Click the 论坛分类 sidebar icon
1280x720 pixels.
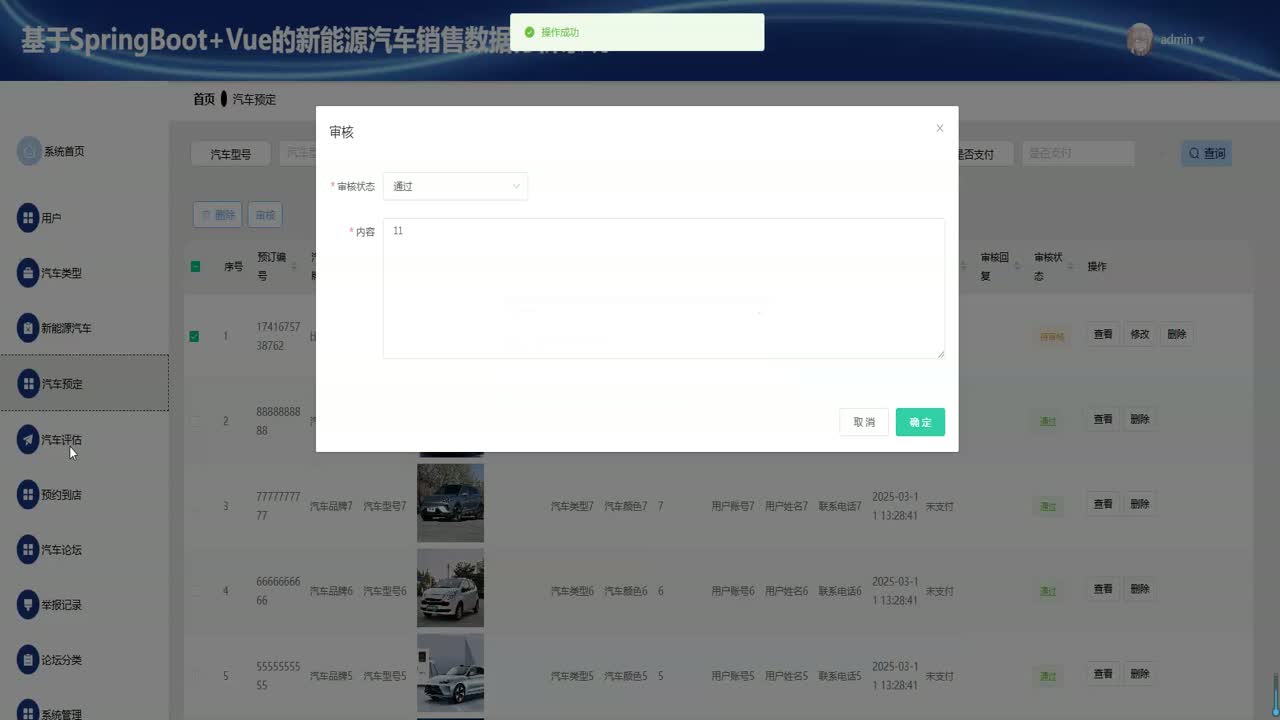[28, 660]
